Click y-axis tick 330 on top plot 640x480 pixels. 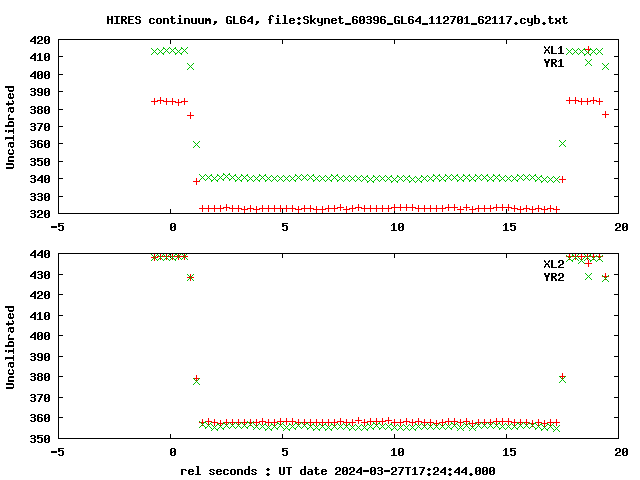tap(40, 197)
